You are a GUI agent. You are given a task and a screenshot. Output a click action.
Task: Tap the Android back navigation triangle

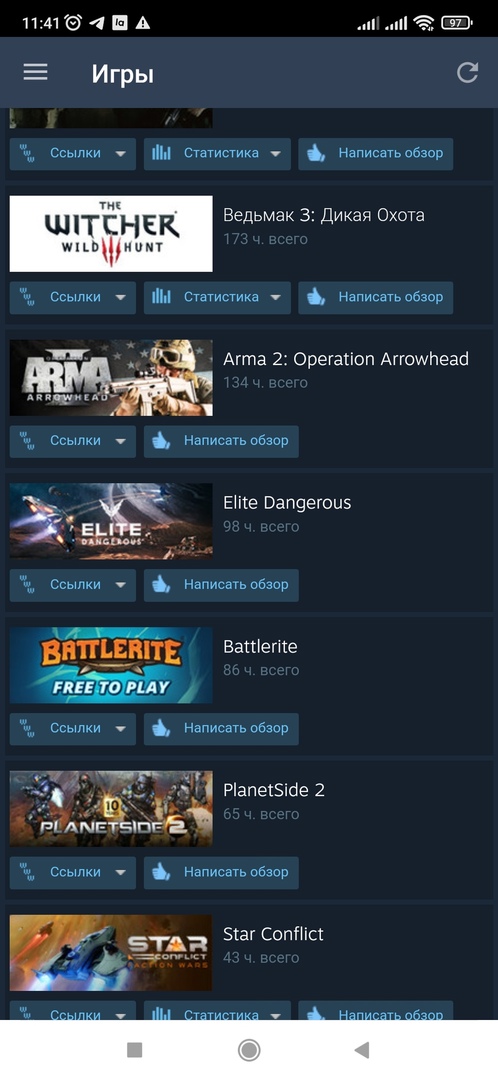coord(362,1050)
